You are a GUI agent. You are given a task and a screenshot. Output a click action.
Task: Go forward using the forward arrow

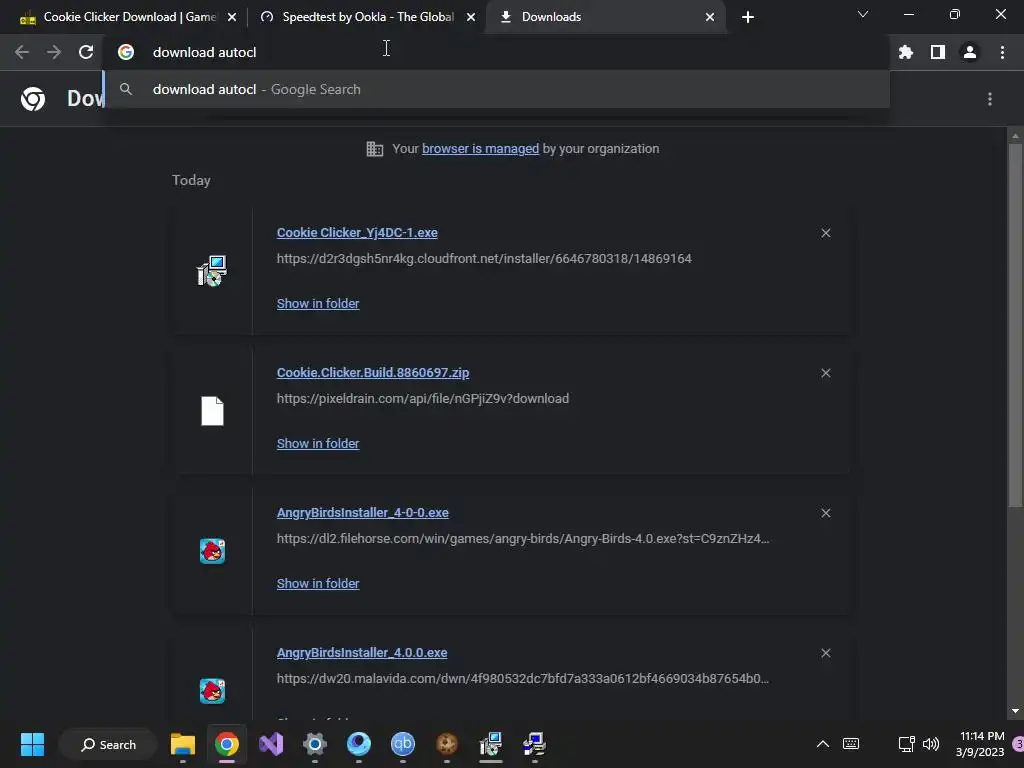[54, 52]
